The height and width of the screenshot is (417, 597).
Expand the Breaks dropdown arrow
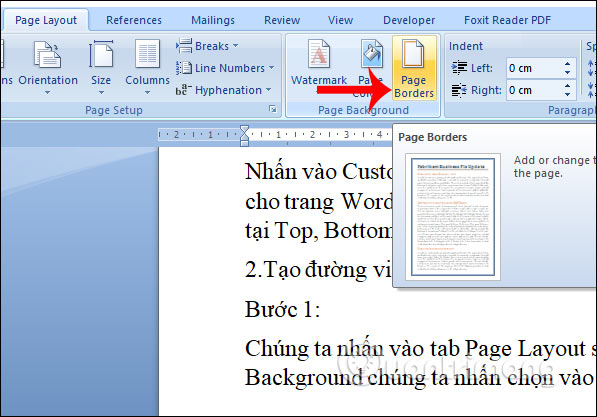click(236, 46)
